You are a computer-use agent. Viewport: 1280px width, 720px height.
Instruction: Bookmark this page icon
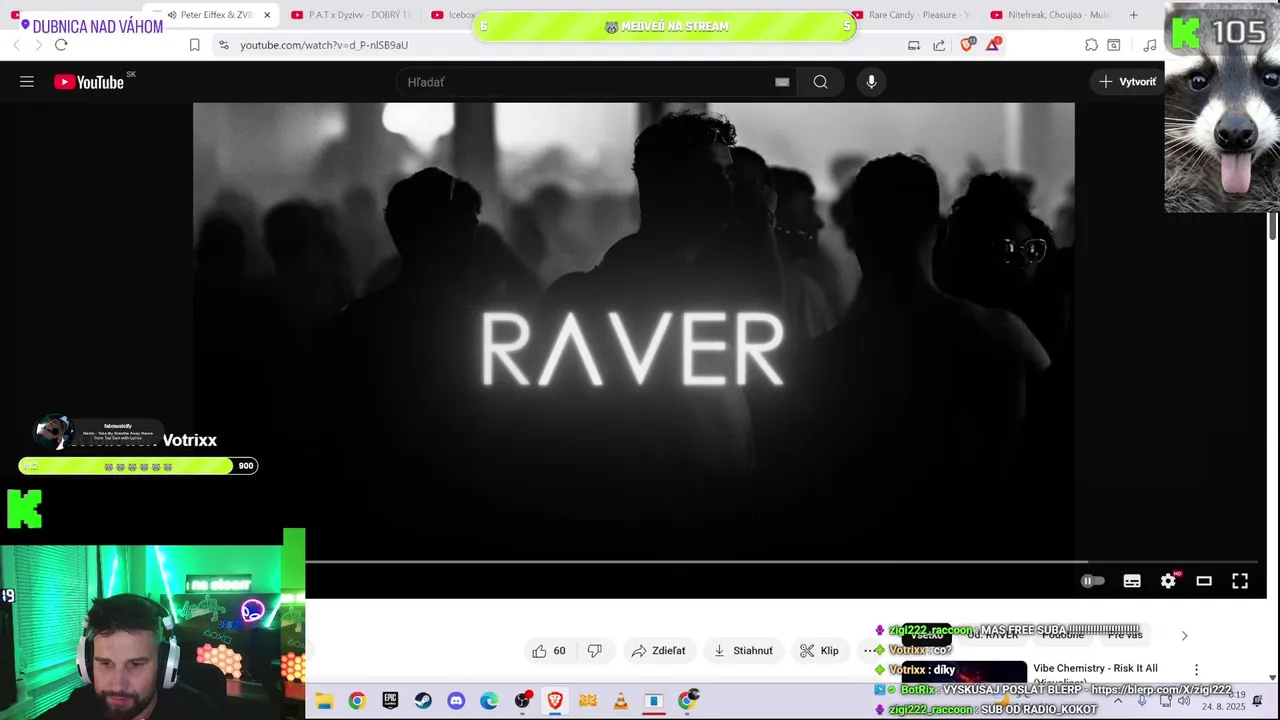(x=194, y=45)
